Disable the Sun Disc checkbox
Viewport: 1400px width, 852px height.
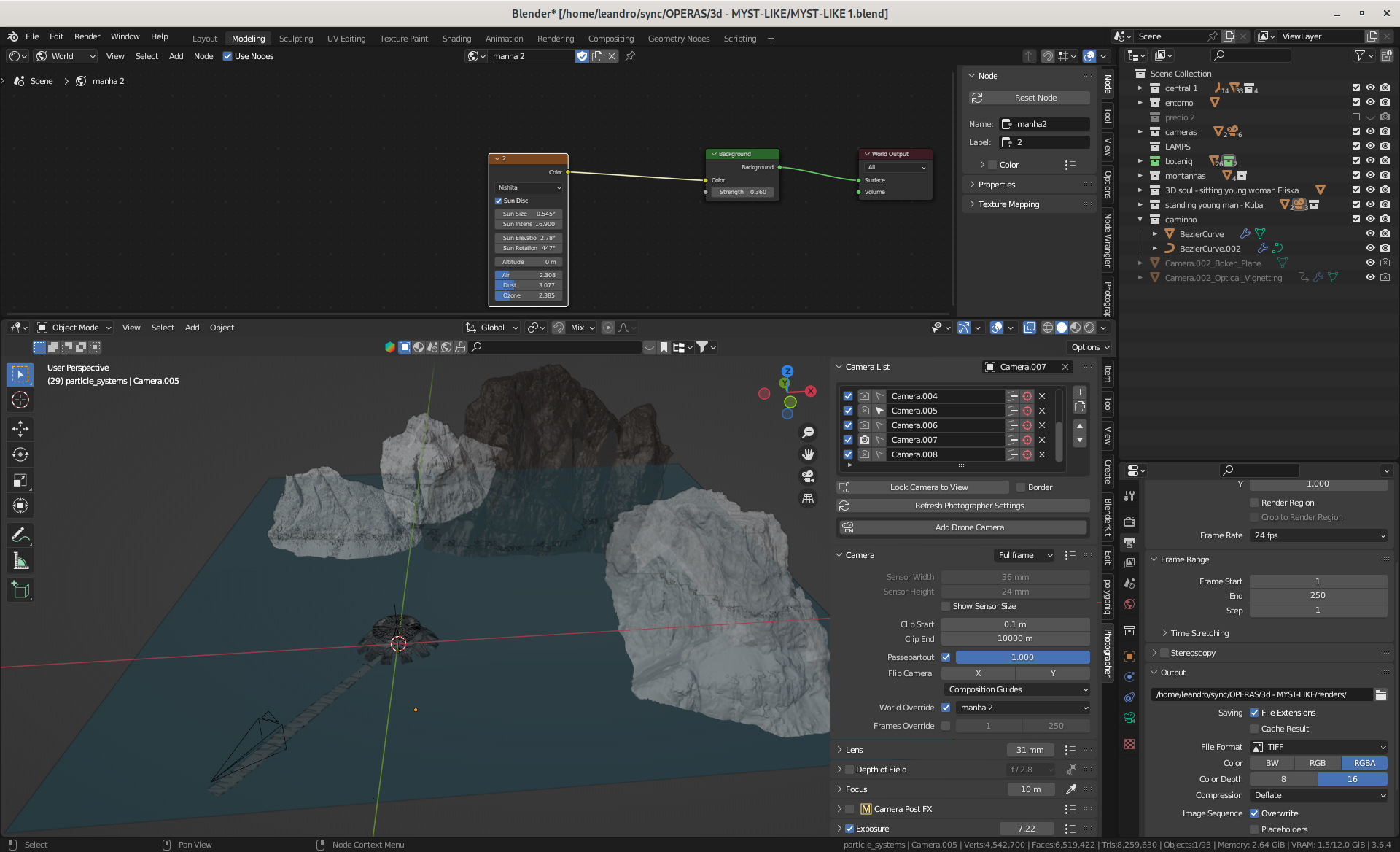pos(499,201)
